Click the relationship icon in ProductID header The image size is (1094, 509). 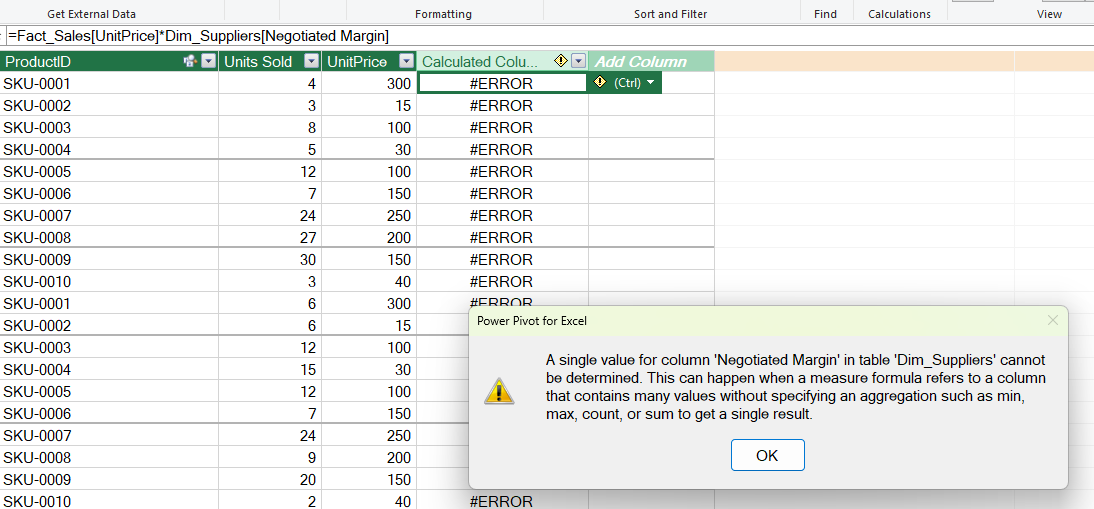pyautogui.click(x=190, y=61)
